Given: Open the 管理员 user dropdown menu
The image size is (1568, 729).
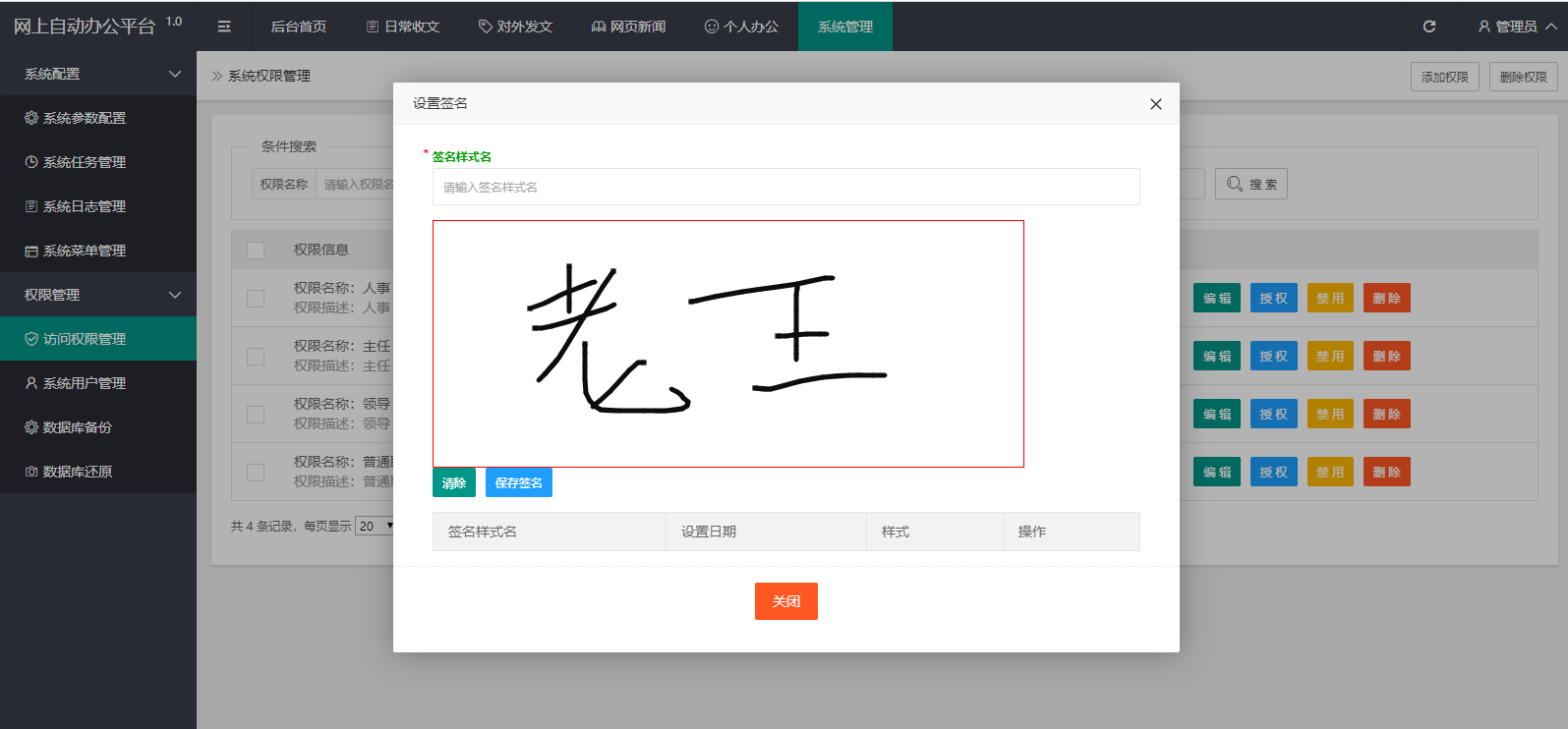Looking at the screenshot, I should [x=1517, y=27].
